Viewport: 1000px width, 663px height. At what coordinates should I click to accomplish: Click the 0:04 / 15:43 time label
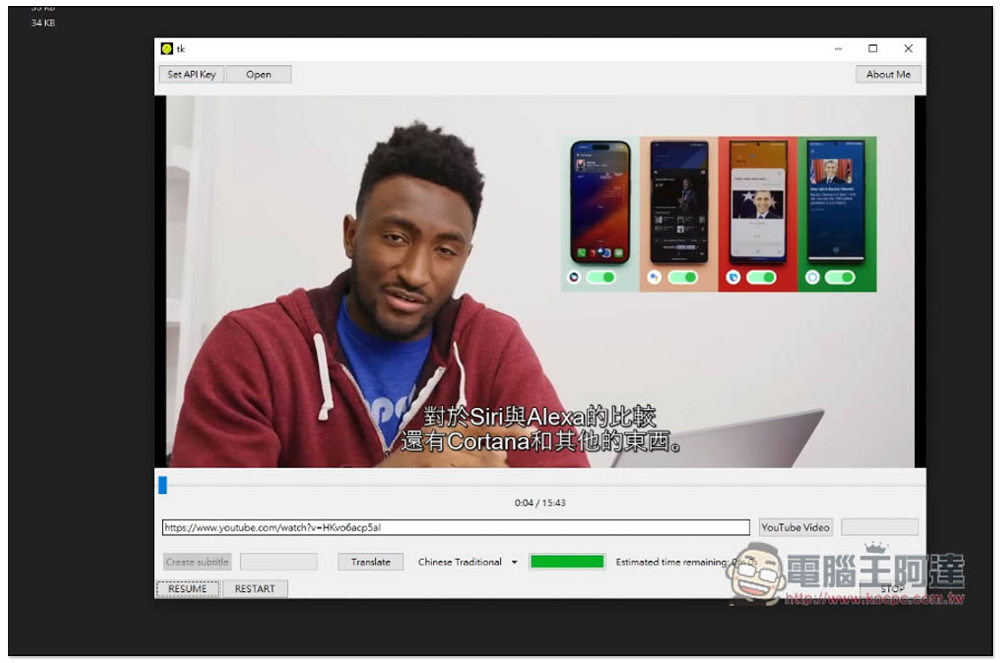[x=540, y=503]
